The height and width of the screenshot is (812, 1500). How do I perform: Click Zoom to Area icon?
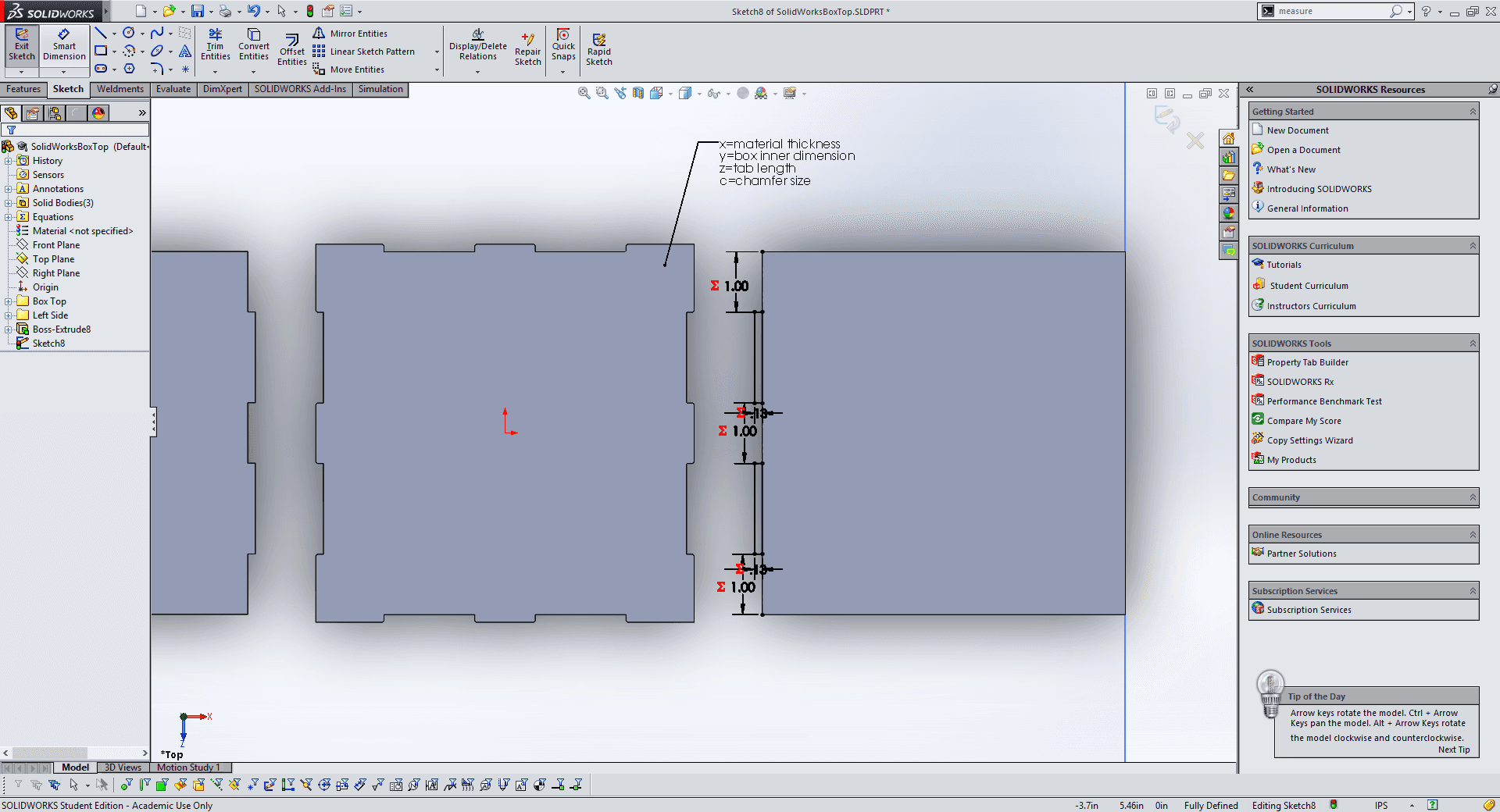click(602, 93)
